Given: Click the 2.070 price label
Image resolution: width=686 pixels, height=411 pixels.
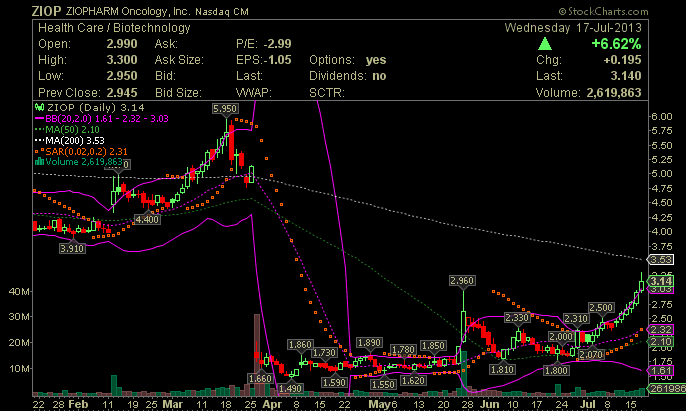Looking at the screenshot, I should pos(591,354).
